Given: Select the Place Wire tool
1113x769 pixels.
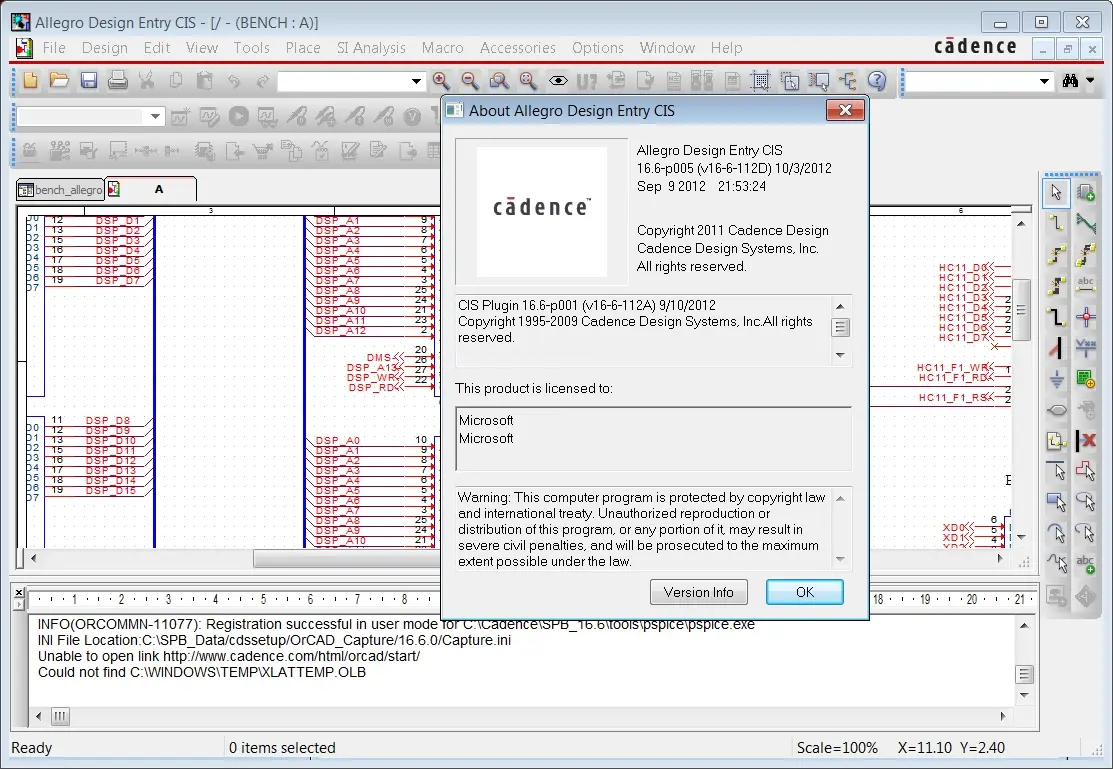Looking at the screenshot, I should [1056, 224].
